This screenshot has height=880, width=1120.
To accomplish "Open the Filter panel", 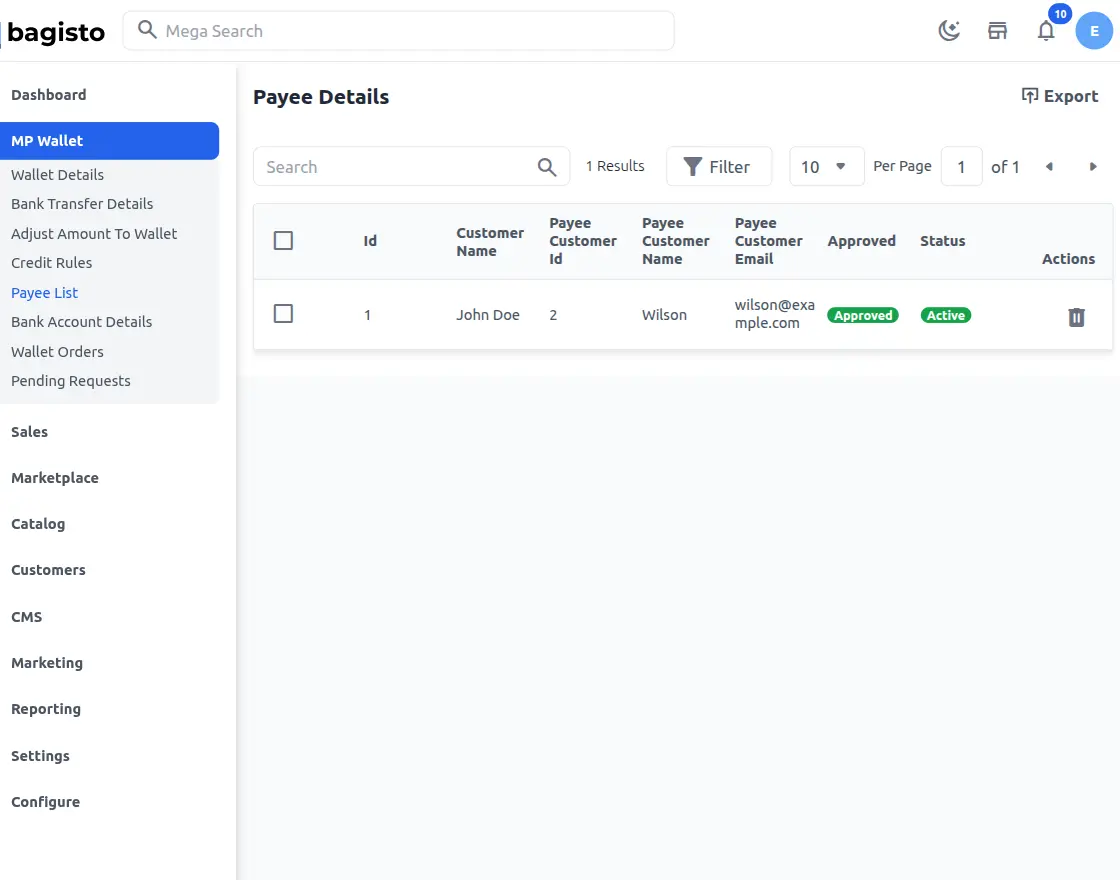I will tap(718, 167).
